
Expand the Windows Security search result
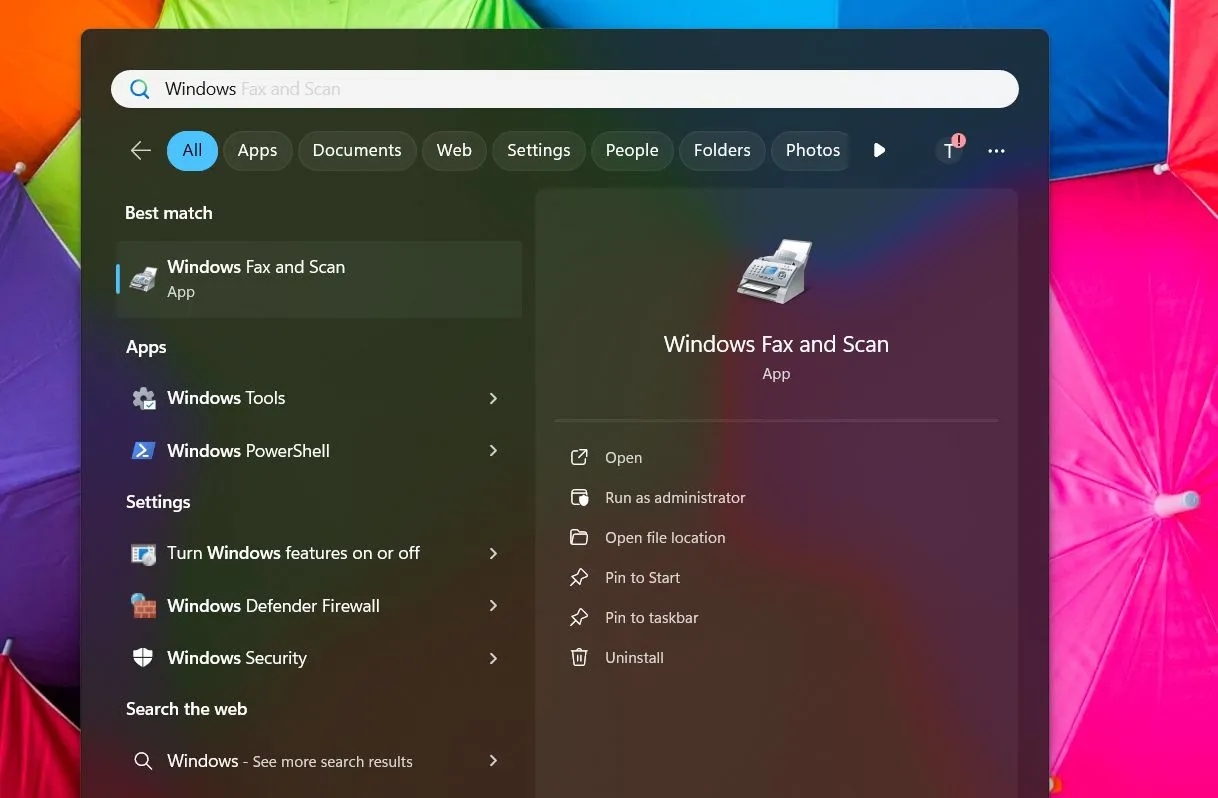(x=492, y=658)
